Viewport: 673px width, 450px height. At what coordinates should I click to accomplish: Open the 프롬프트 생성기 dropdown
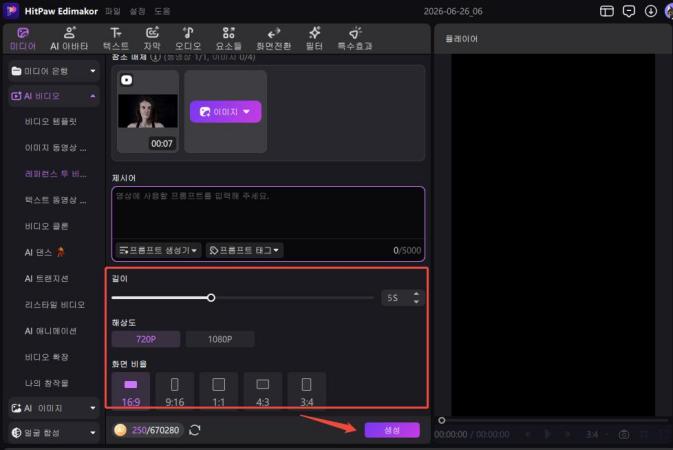tap(158, 250)
